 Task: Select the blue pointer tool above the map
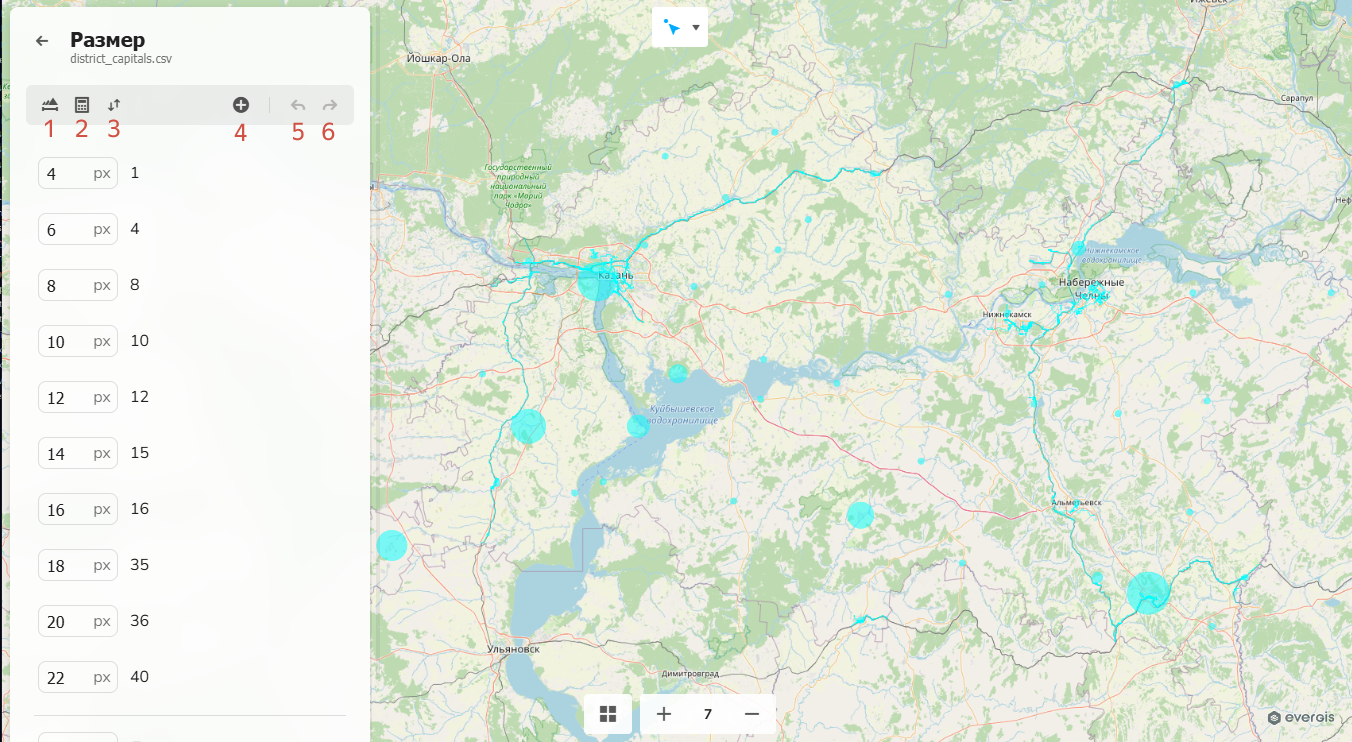(672, 27)
